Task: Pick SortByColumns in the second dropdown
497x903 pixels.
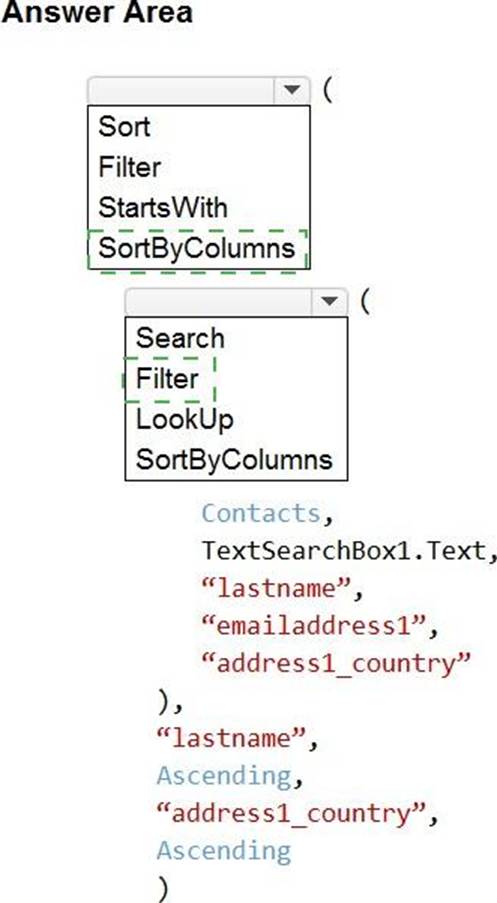Action: [234, 460]
